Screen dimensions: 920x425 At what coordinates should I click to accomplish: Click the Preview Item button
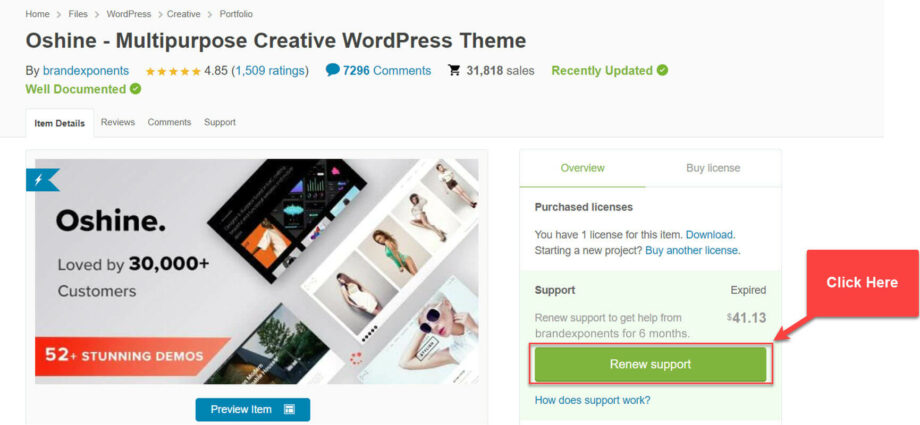pos(253,409)
